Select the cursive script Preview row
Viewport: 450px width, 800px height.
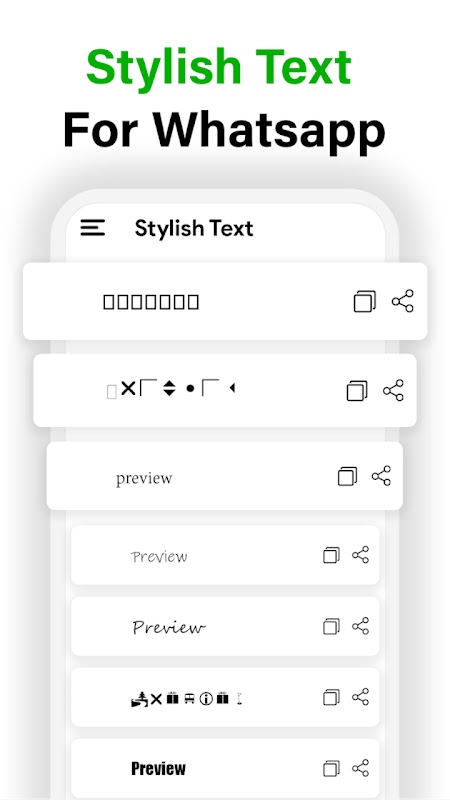225,627
